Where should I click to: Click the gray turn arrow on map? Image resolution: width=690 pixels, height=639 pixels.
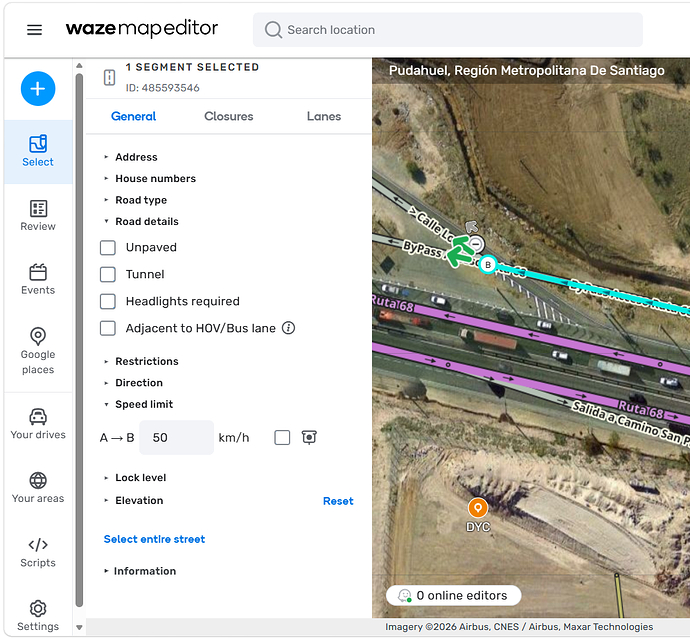point(471,226)
